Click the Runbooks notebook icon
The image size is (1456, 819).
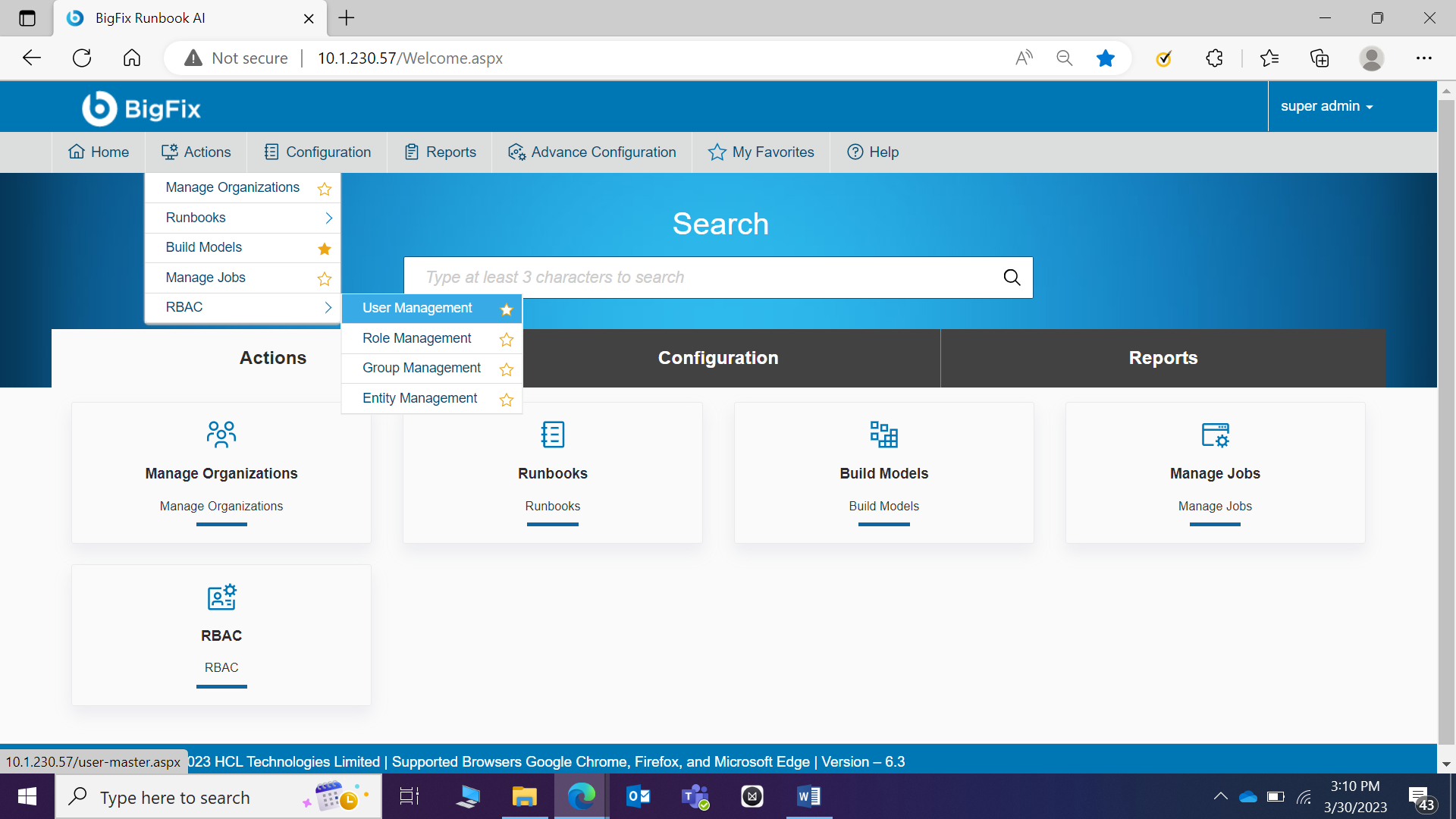coord(552,435)
